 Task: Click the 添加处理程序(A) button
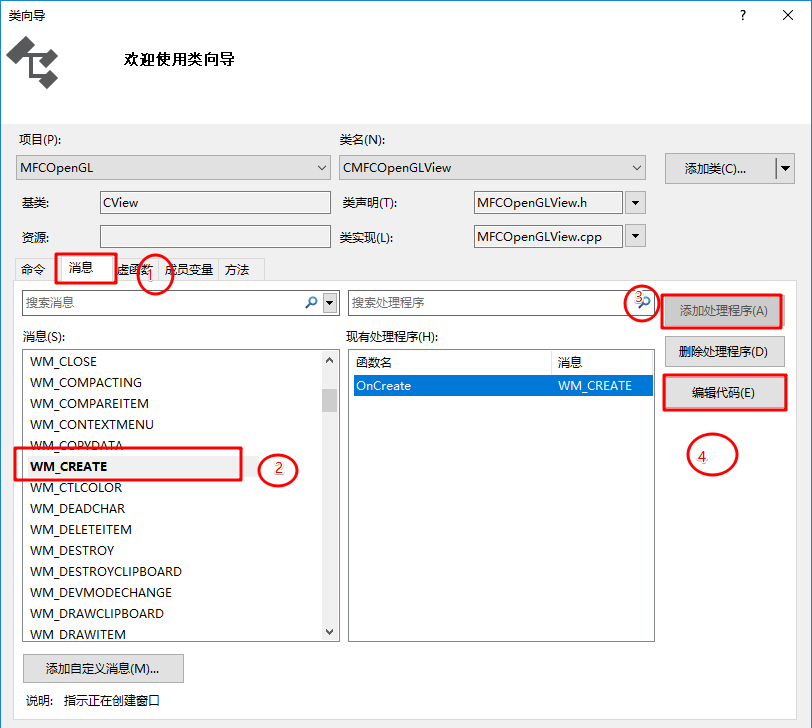click(x=722, y=311)
